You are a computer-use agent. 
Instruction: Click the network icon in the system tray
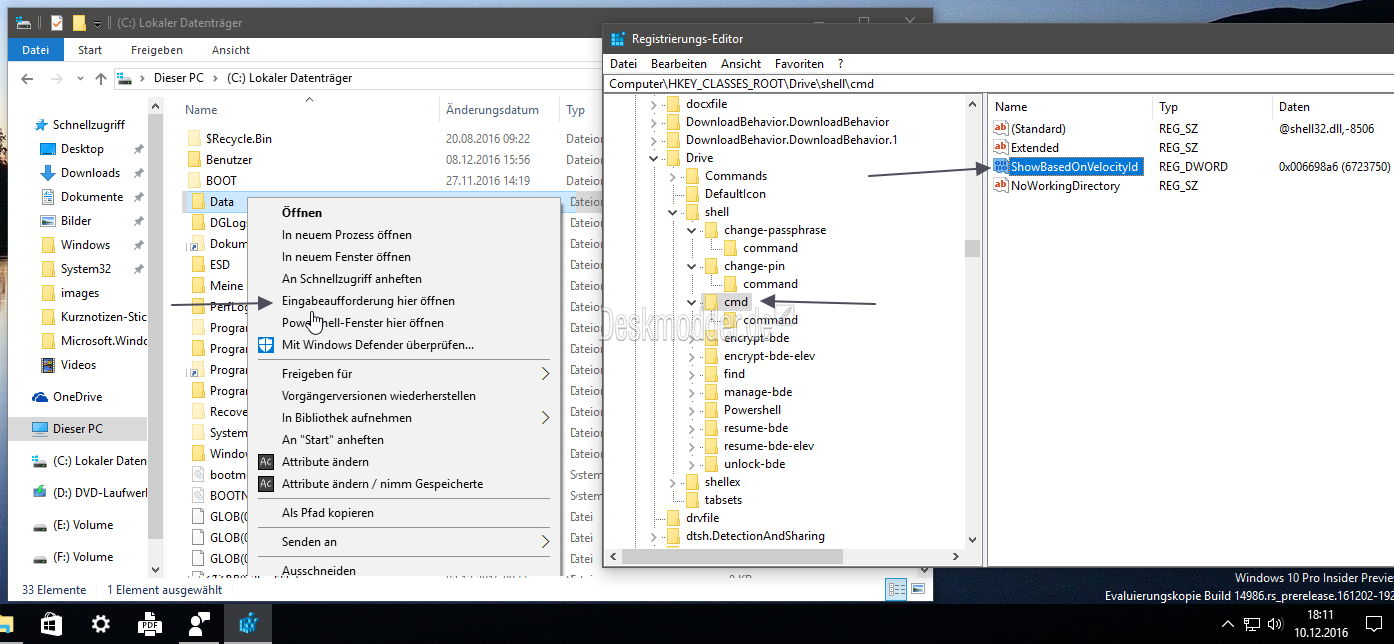1251,625
